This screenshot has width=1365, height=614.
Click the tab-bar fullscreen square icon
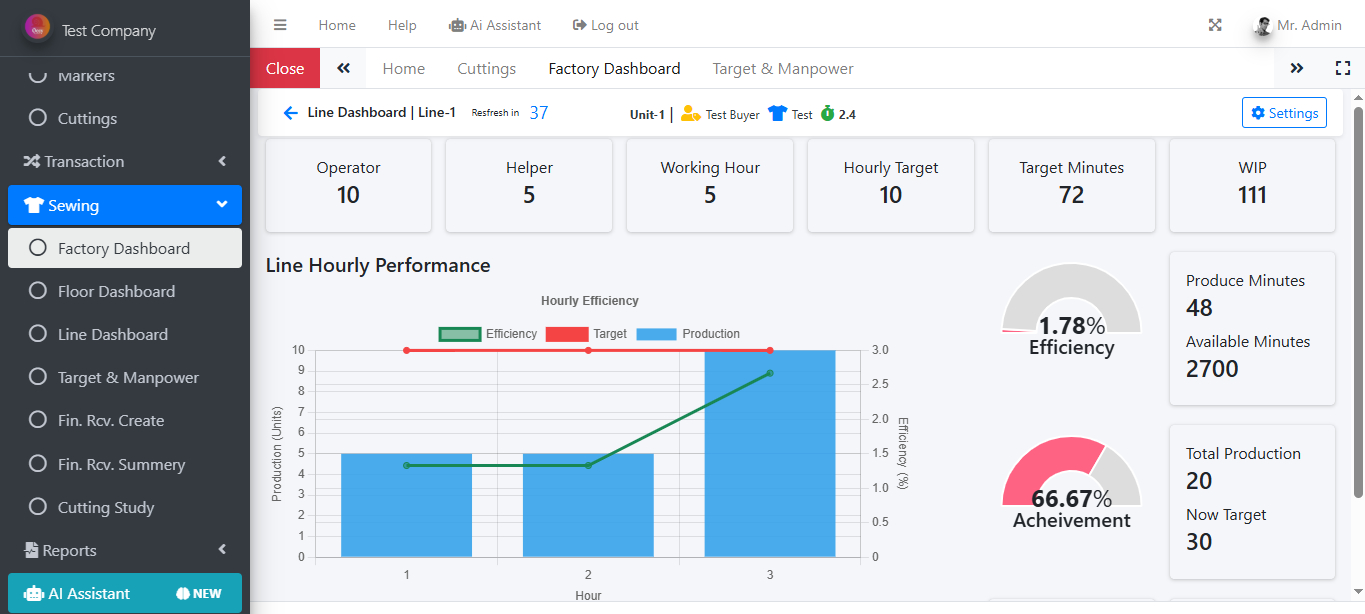(x=1343, y=68)
